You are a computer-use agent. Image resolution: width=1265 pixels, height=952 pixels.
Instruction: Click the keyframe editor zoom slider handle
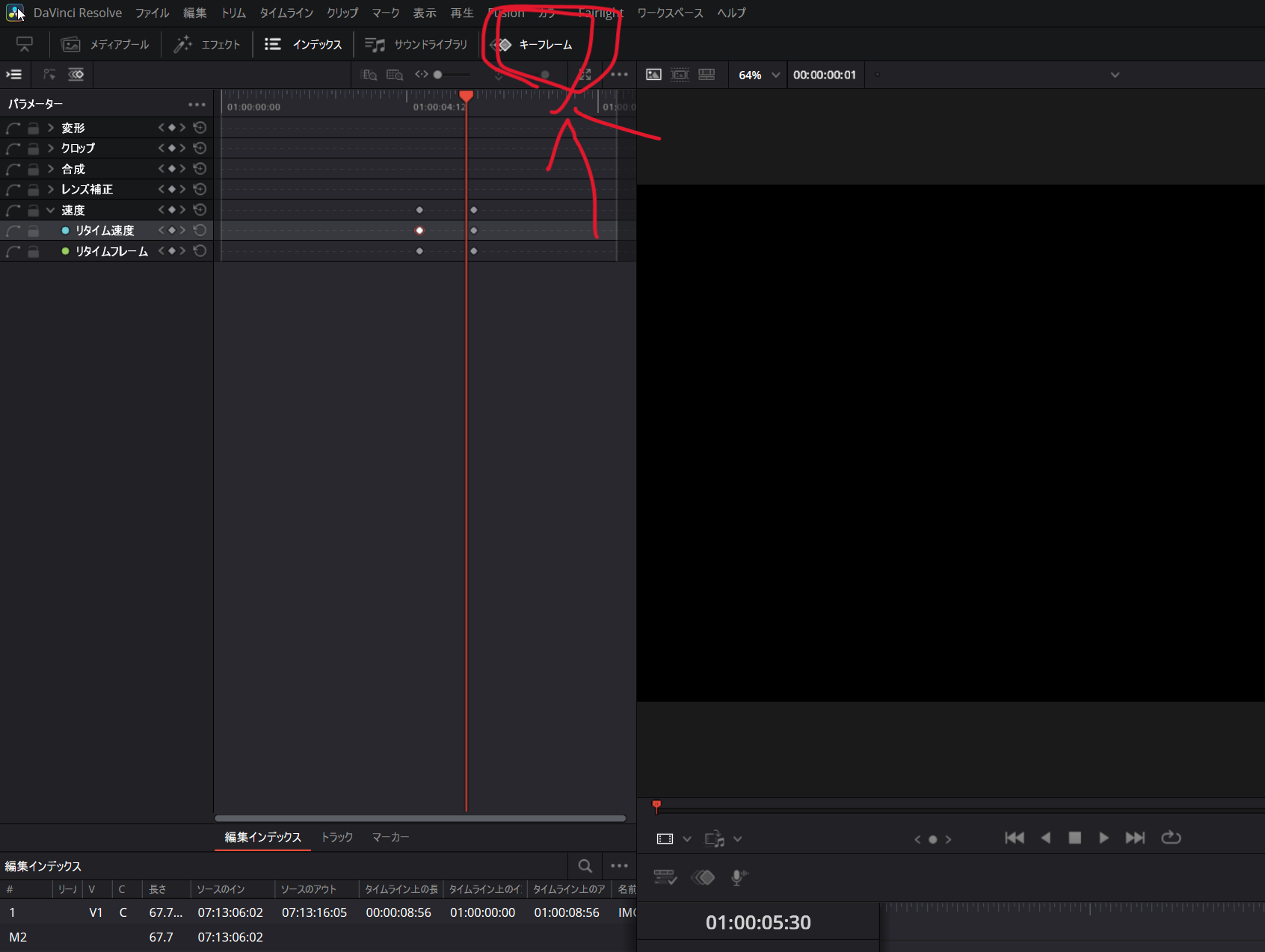point(438,75)
